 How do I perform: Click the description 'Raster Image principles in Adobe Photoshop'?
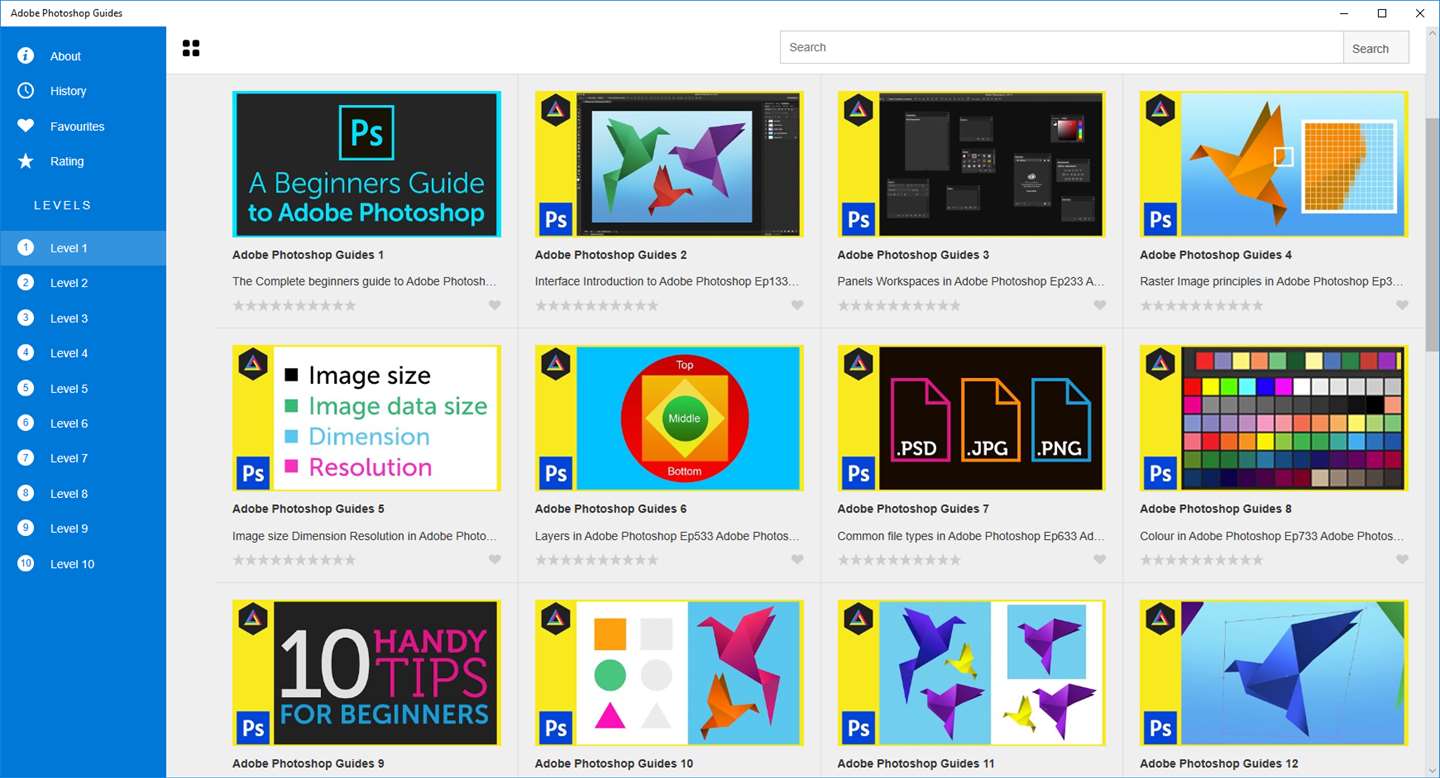[1271, 282]
